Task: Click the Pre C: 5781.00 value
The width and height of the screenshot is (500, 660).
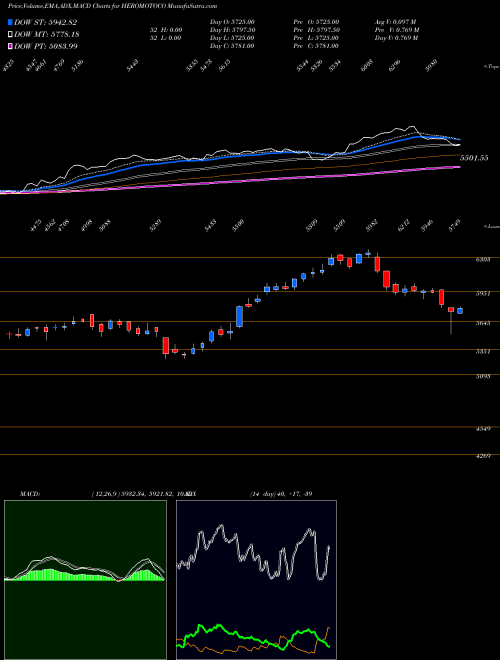Action: coord(316,46)
